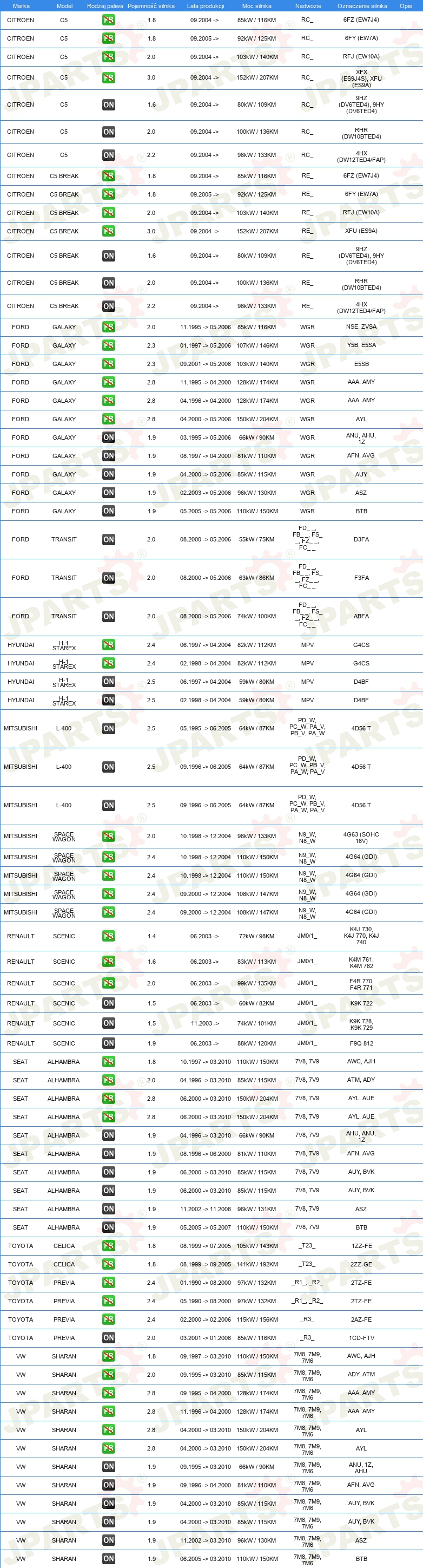
Task: Click petrol icon for Galaxy 2.0 NSE, ZVSA
Action: pyautogui.click(x=108, y=327)
